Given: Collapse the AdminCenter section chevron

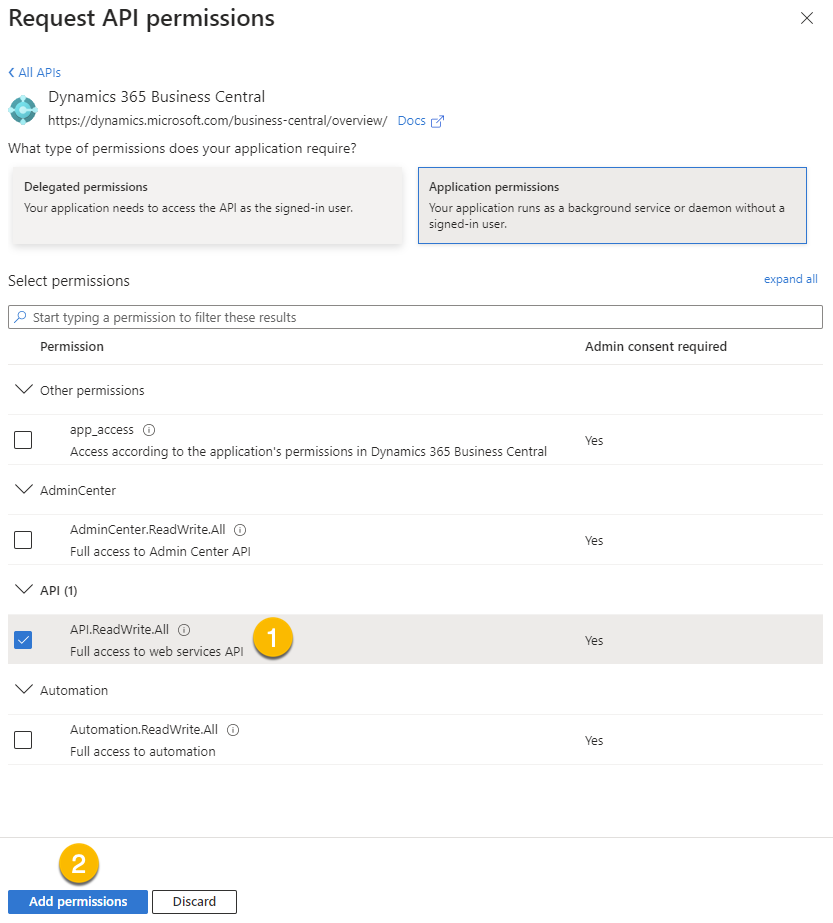Looking at the screenshot, I should click(24, 490).
